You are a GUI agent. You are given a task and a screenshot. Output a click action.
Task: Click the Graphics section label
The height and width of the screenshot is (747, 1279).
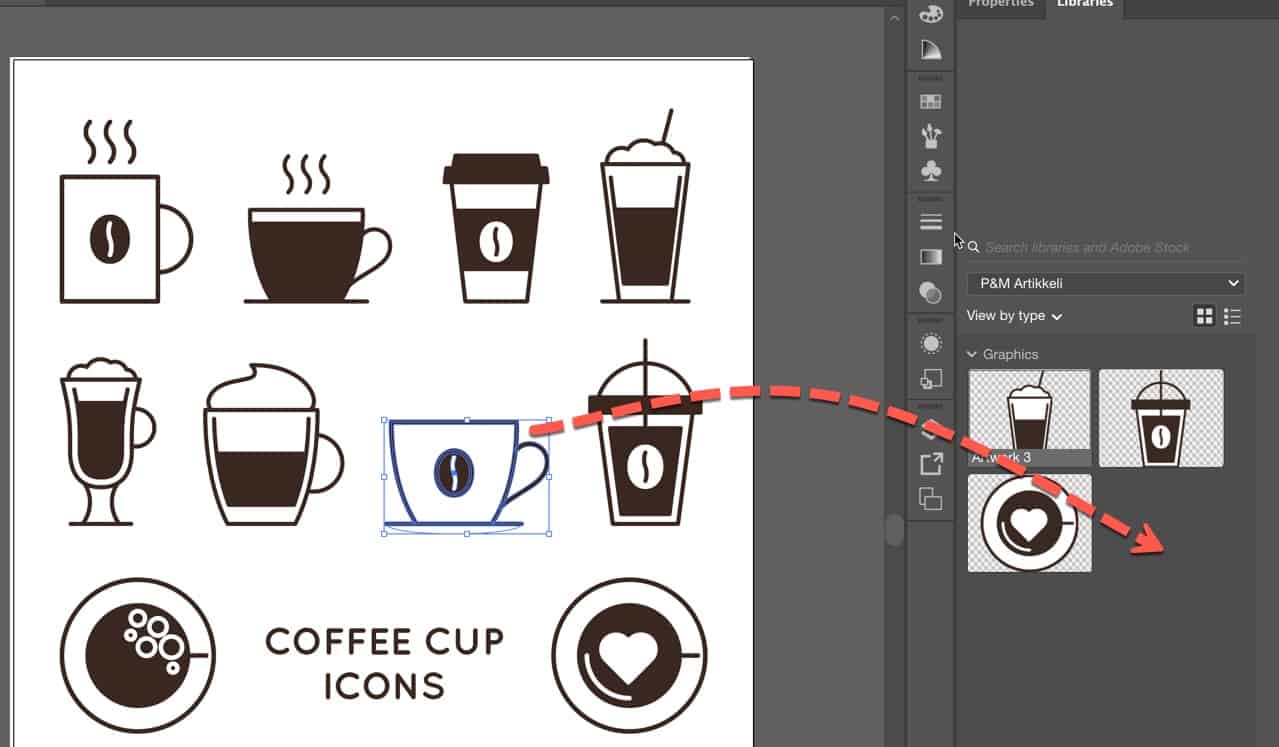click(x=1010, y=354)
